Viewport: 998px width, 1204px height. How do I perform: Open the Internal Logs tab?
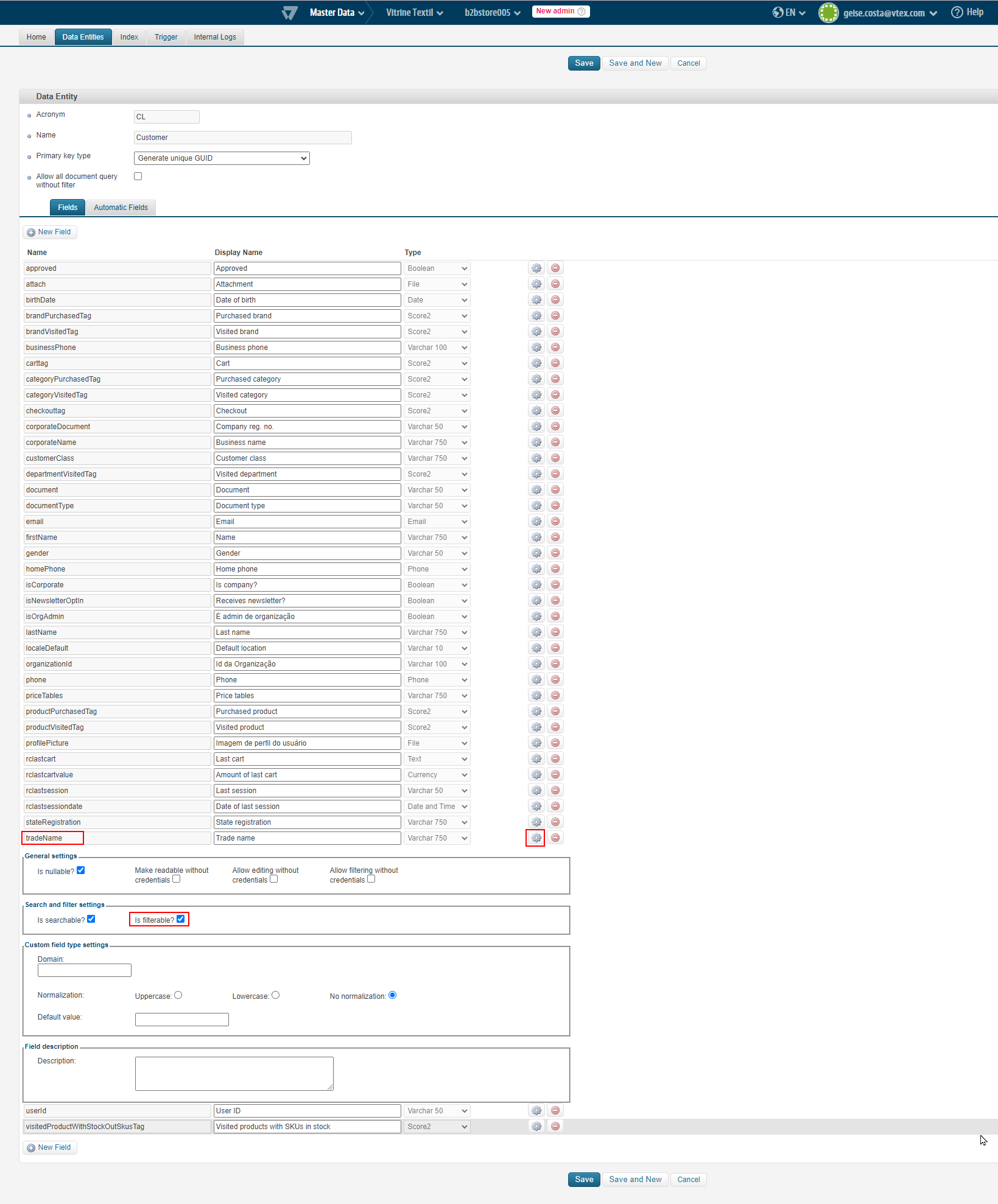[215, 37]
